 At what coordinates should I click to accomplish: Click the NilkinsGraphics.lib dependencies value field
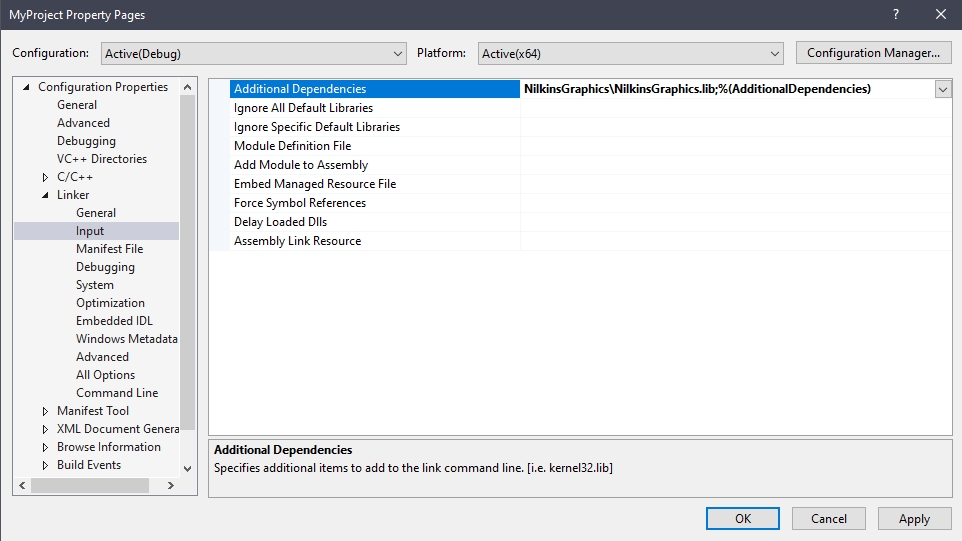click(728, 88)
